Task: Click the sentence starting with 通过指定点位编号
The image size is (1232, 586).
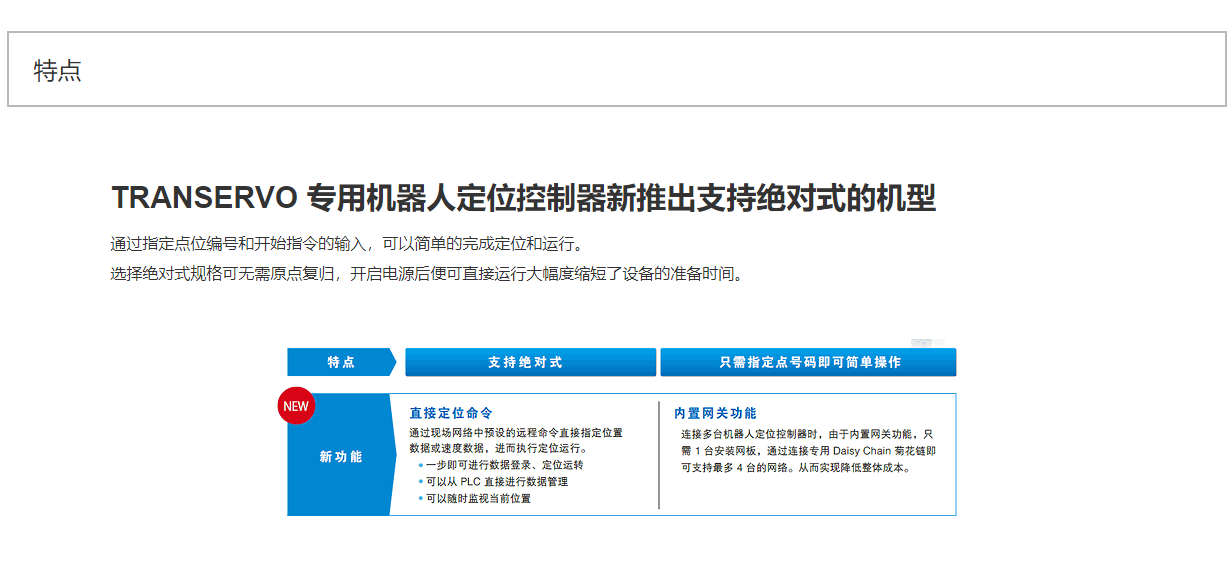Action: [345, 244]
